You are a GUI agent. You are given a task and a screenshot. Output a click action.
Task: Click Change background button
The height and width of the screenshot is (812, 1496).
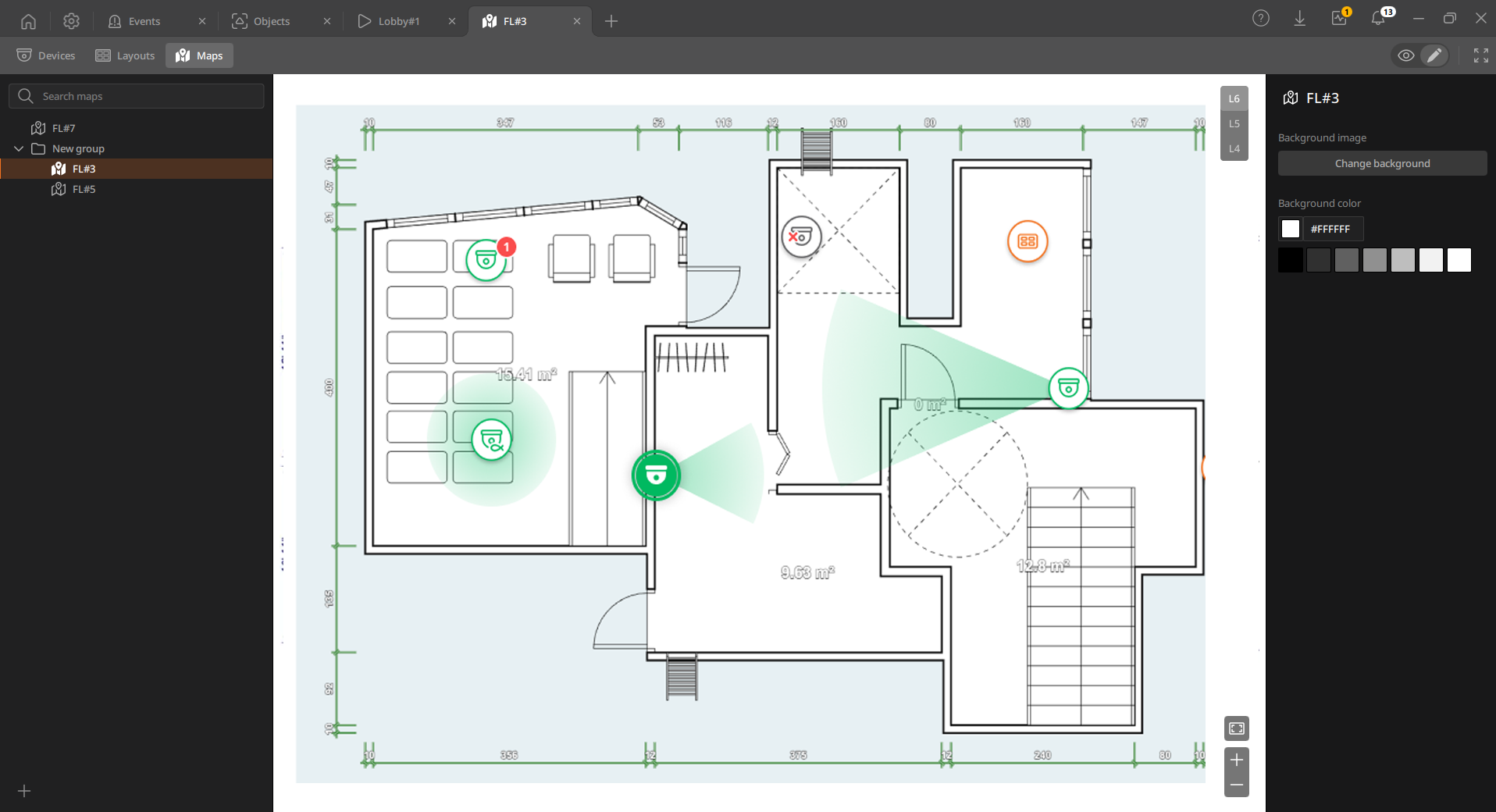click(1382, 163)
